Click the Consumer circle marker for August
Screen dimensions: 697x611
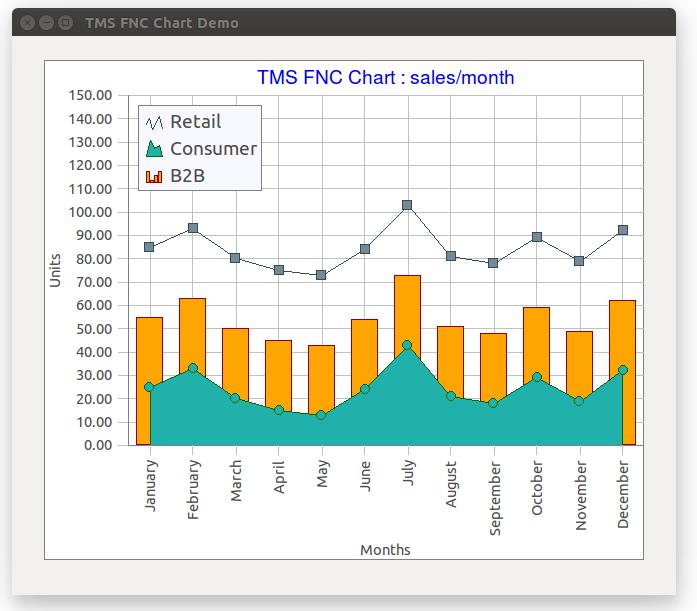point(451,396)
